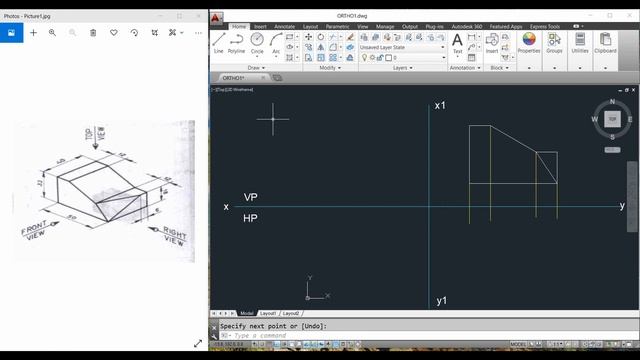Click the fullscreen arrow in Photos window
Image resolution: width=640 pixels, height=360 pixels.
point(198,344)
